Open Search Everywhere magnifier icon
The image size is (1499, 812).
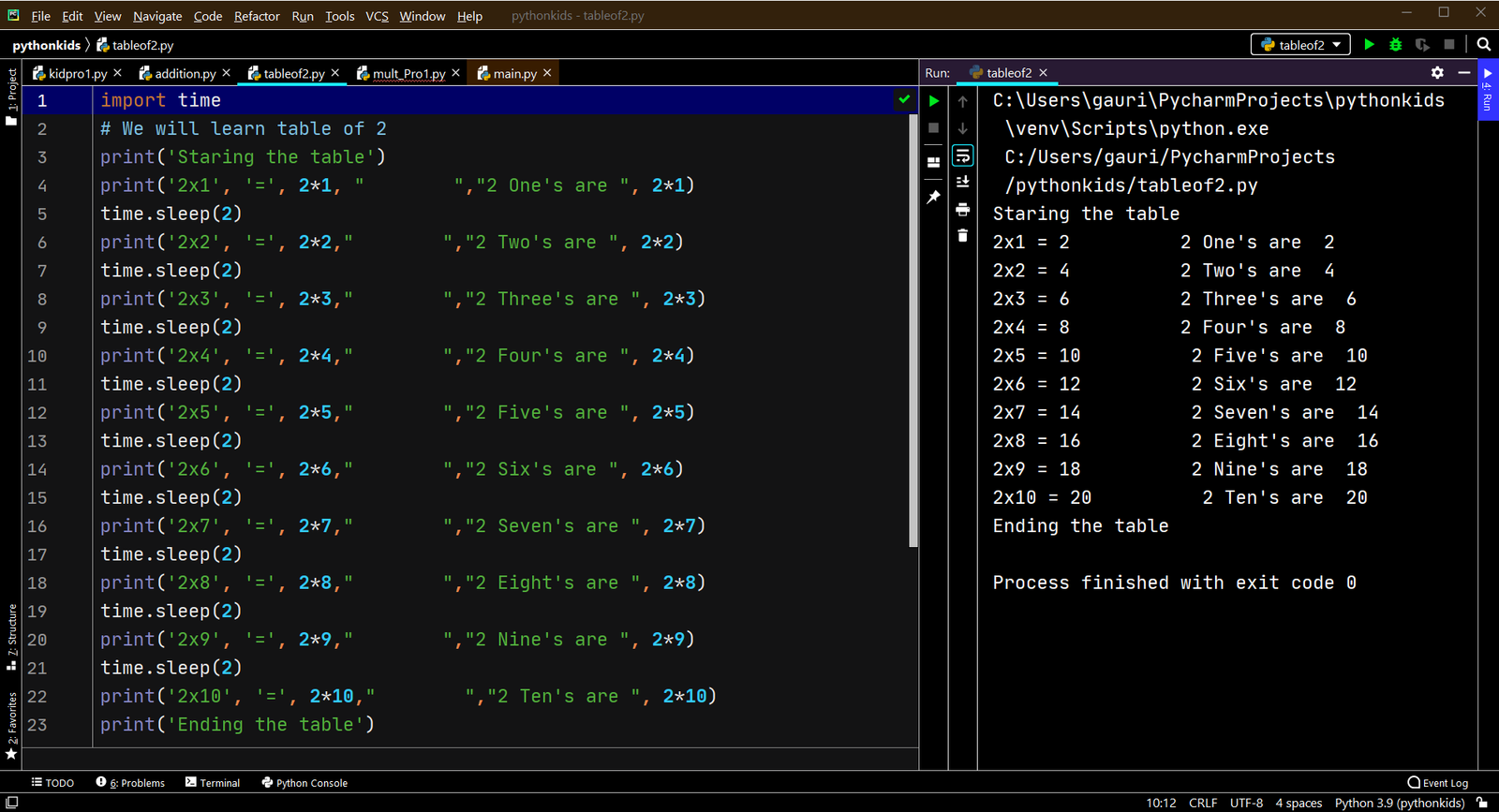click(1483, 44)
